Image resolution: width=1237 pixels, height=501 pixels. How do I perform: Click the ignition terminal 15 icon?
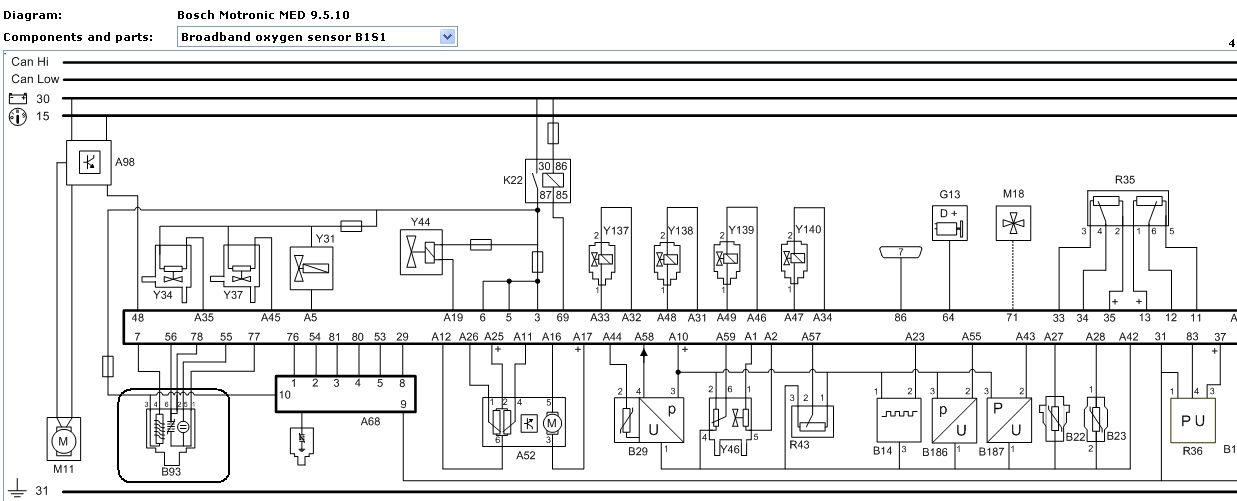point(16,117)
